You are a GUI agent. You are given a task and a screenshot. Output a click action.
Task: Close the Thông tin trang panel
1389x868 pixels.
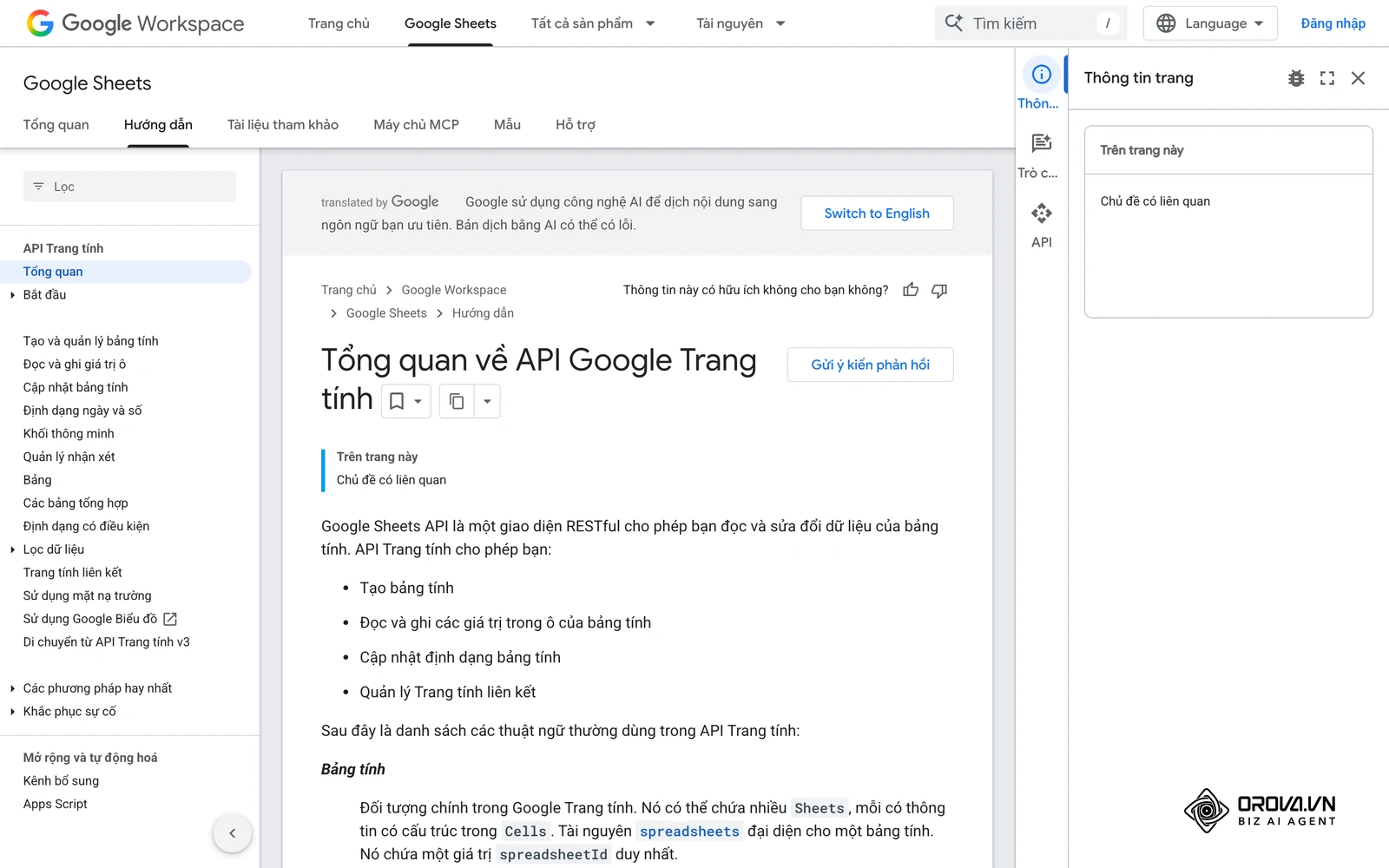[x=1359, y=78]
